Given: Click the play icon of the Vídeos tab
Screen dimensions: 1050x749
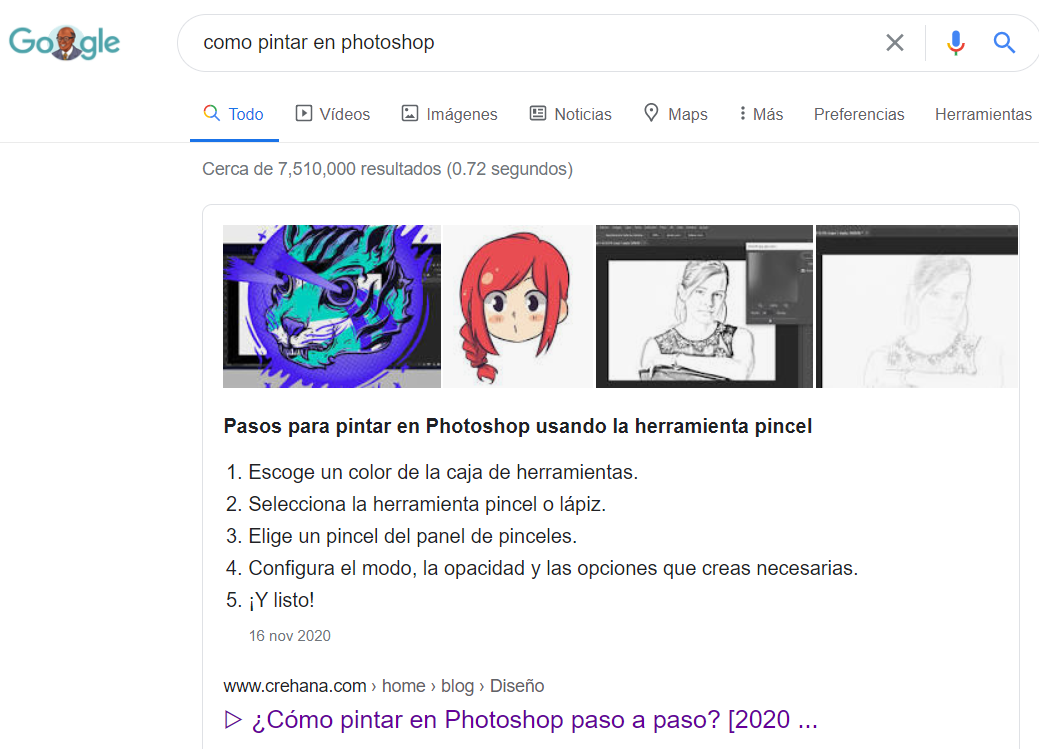Looking at the screenshot, I should point(304,113).
